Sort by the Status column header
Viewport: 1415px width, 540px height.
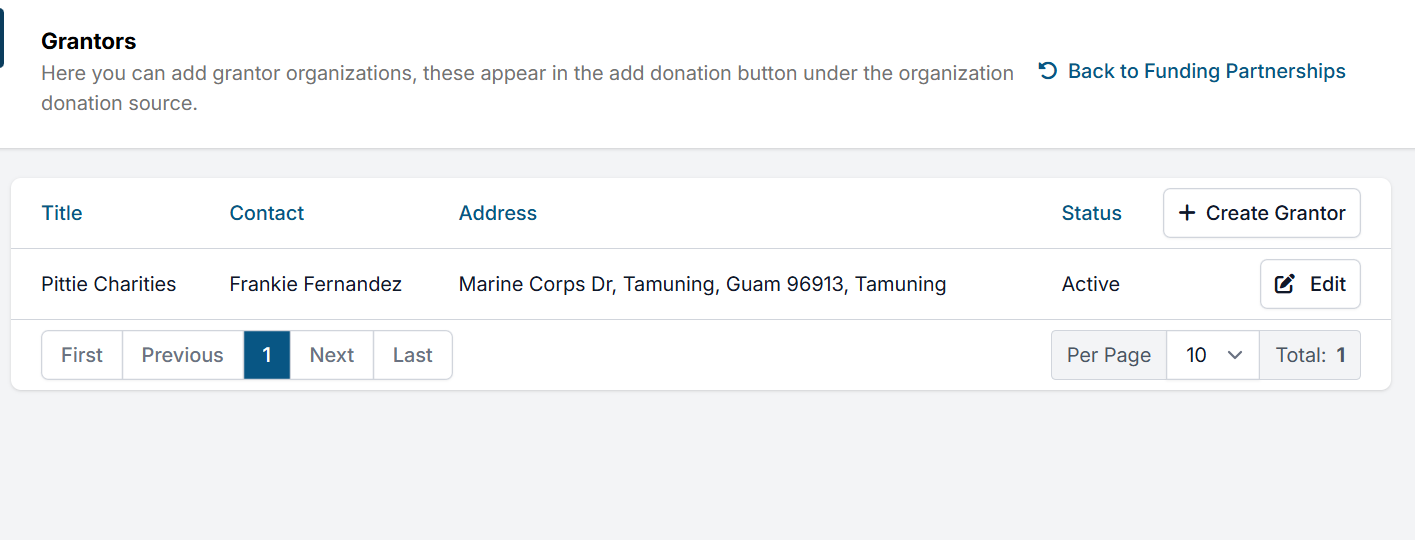pos(1091,213)
